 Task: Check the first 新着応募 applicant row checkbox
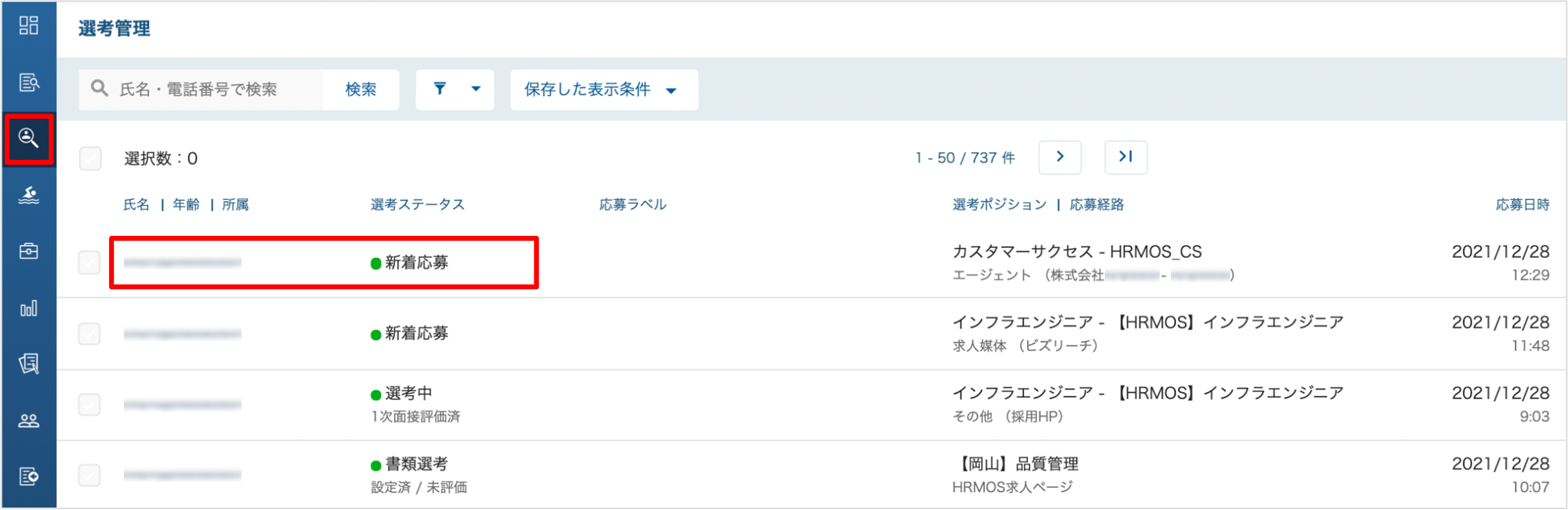90,263
